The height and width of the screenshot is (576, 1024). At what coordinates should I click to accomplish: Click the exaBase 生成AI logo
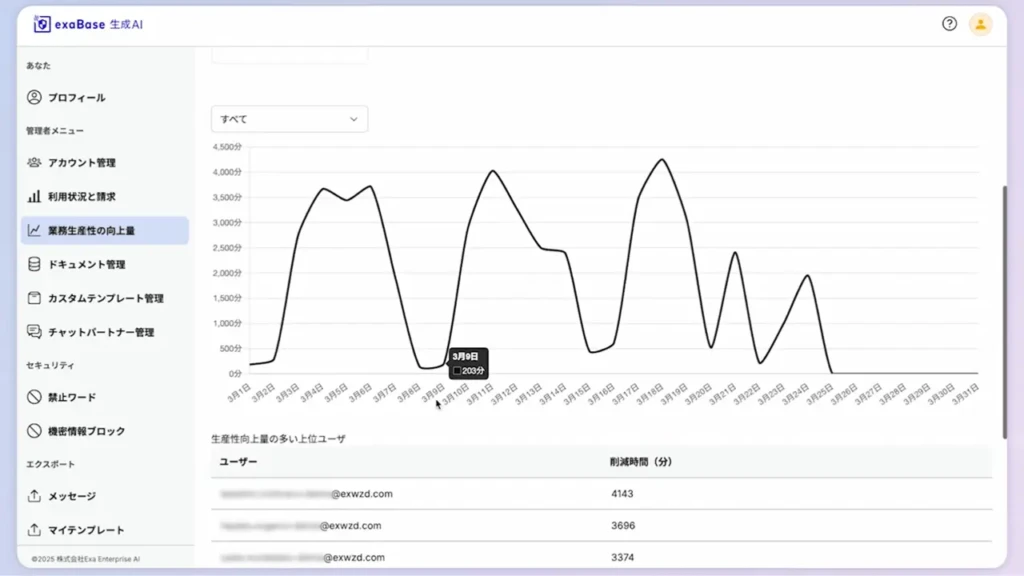tap(90, 24)
